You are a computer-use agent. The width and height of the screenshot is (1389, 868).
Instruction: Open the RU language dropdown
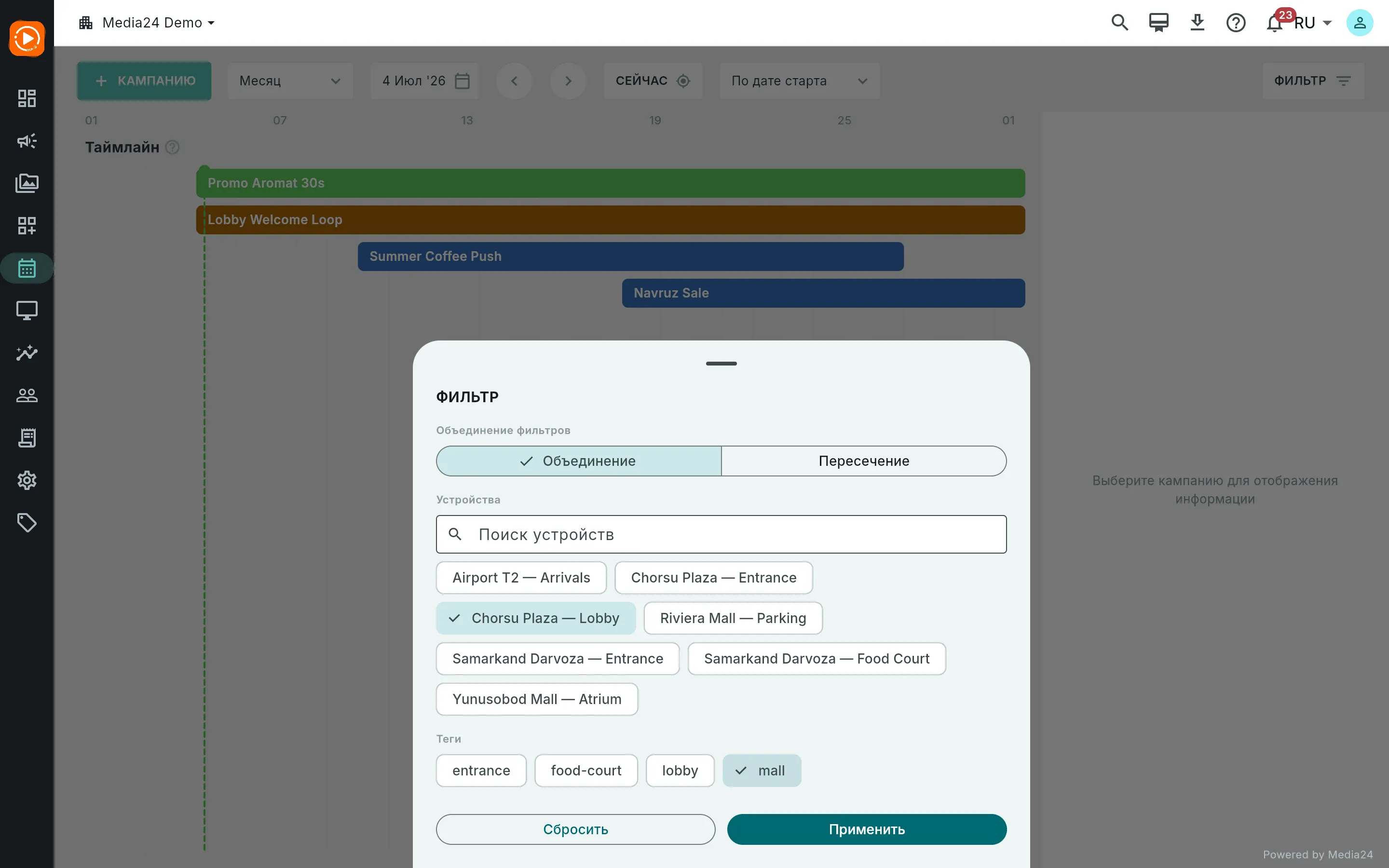[x=1313, y=23]
